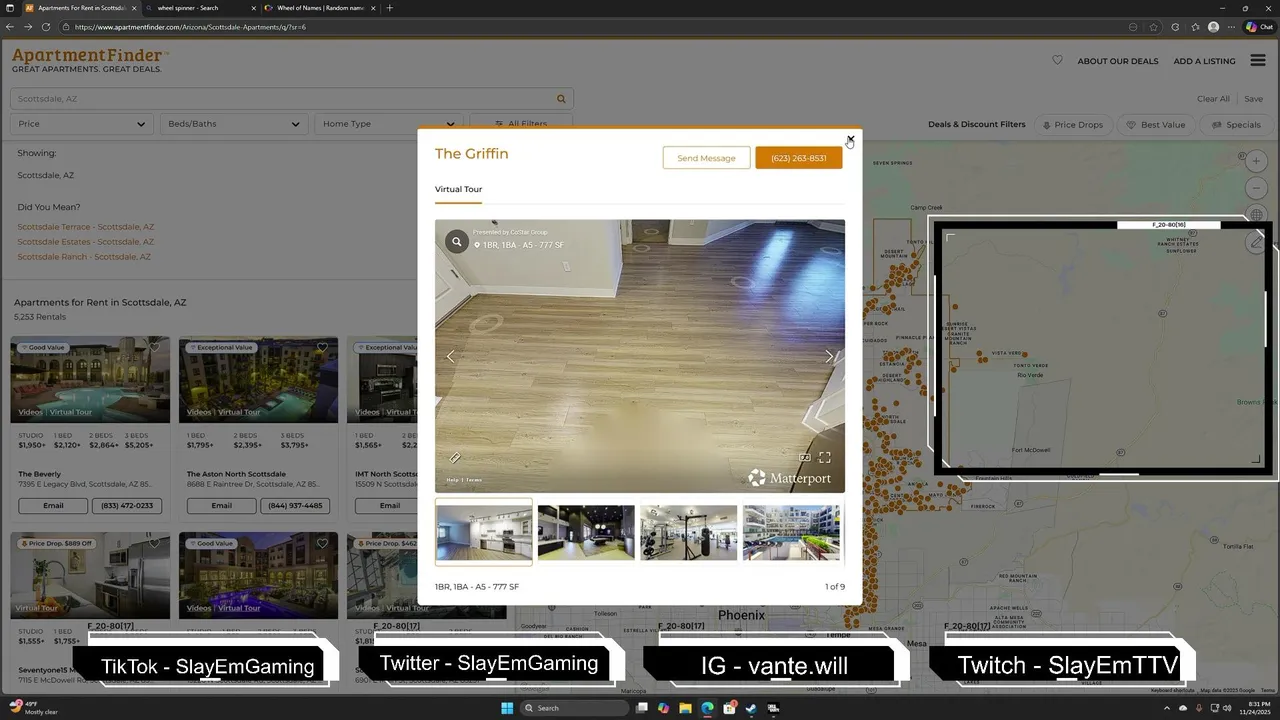Viewport: 1280px width, 720px height.
Task: Click the browser back arrow
Action: (10, 27)
